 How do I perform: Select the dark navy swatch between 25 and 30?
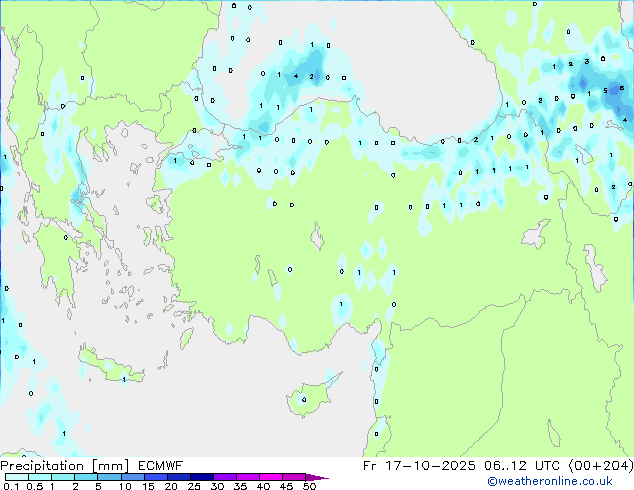[x=202, y=477]
